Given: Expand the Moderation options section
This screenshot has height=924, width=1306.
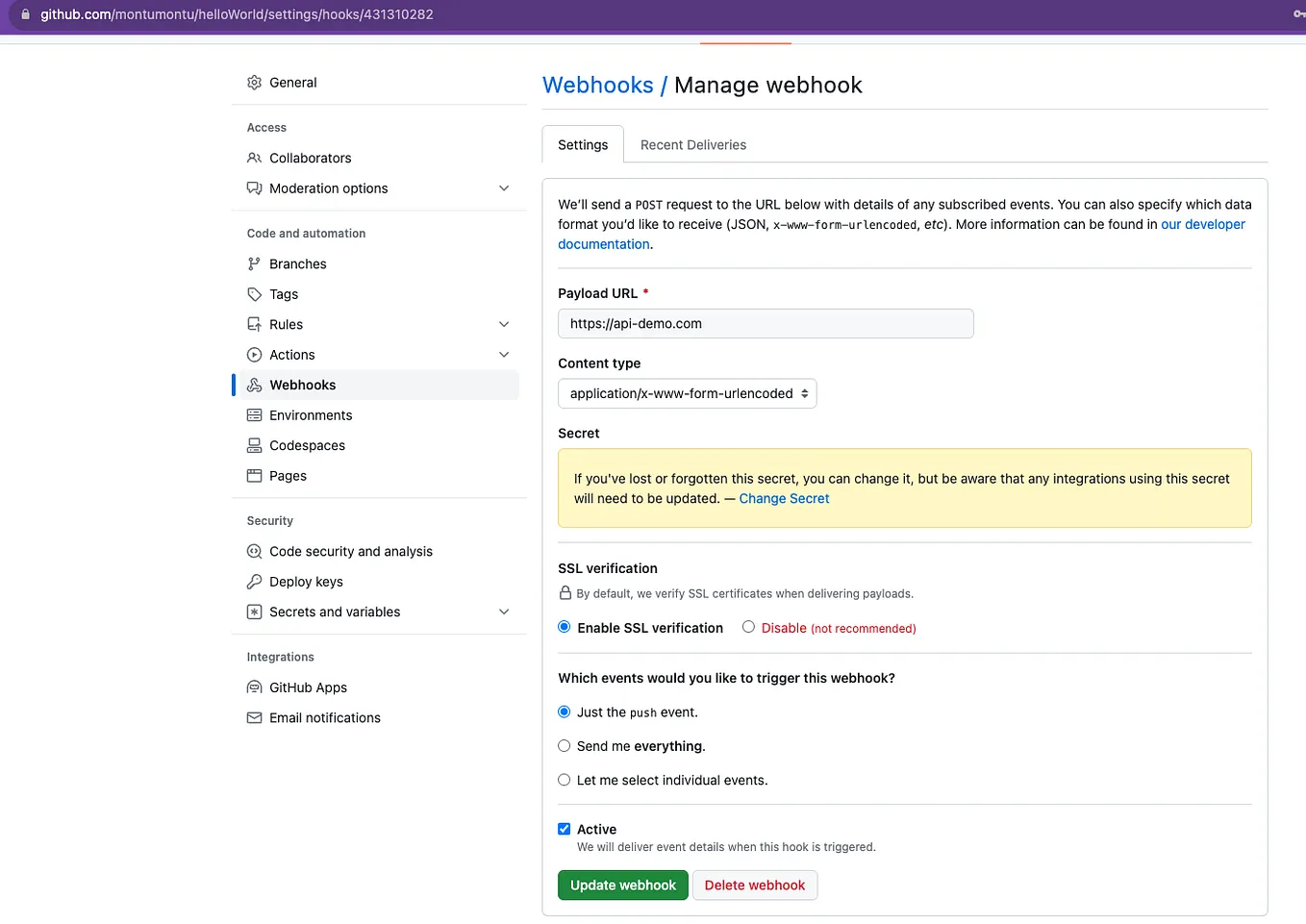Looking at the screenshot, I should point(504,188).
